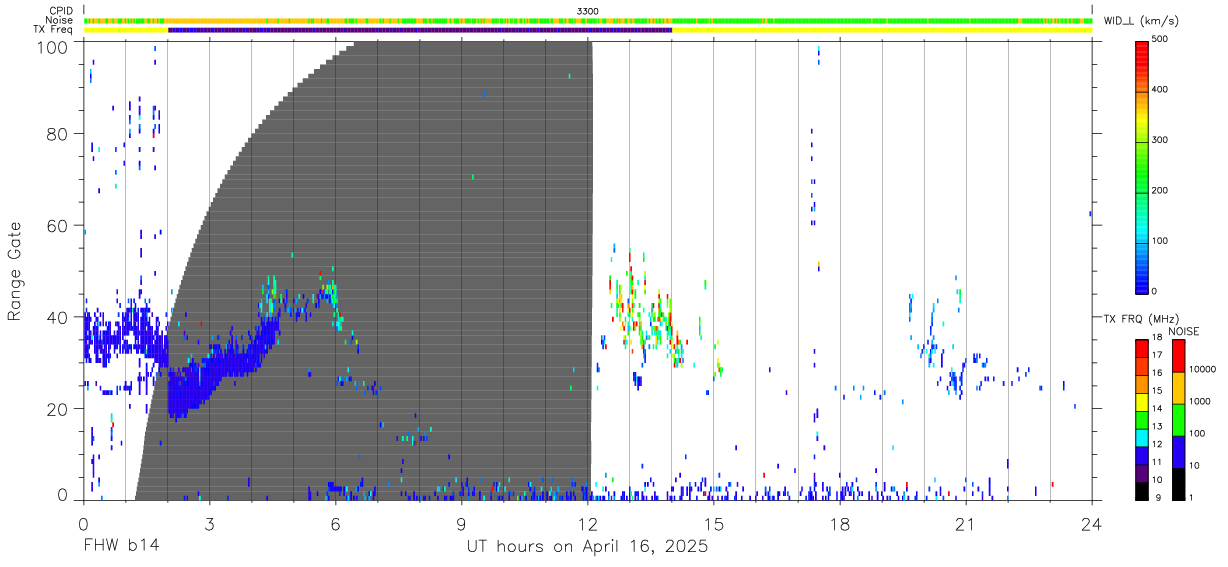
Task: Click the NOISE color scale bar
Action: click(1178, 419)
